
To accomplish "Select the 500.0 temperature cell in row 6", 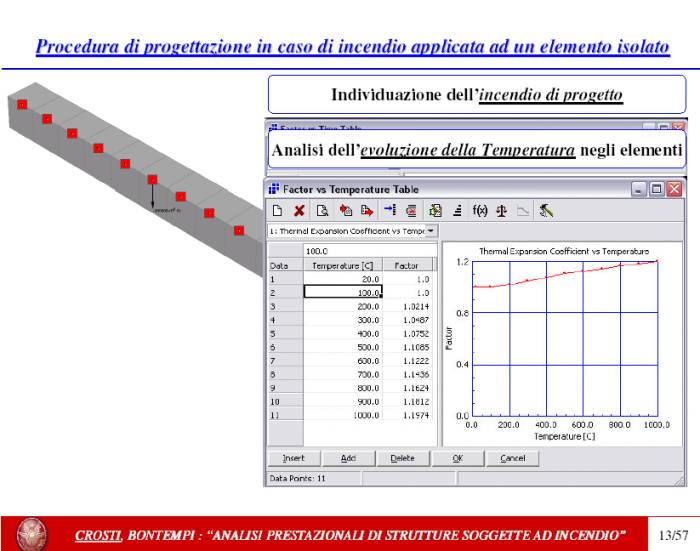I will (x=343, y=346).
